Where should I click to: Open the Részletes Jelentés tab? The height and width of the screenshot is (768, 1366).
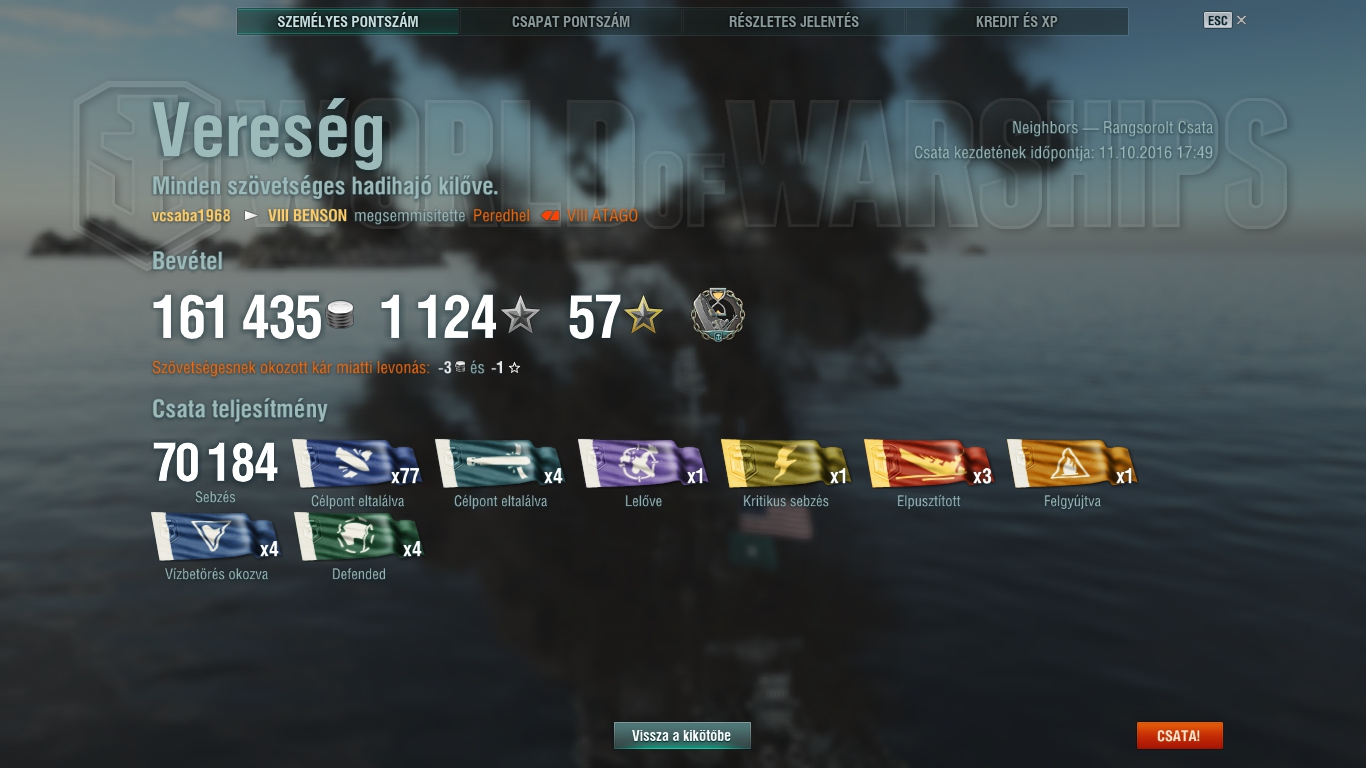coord(794,21)
